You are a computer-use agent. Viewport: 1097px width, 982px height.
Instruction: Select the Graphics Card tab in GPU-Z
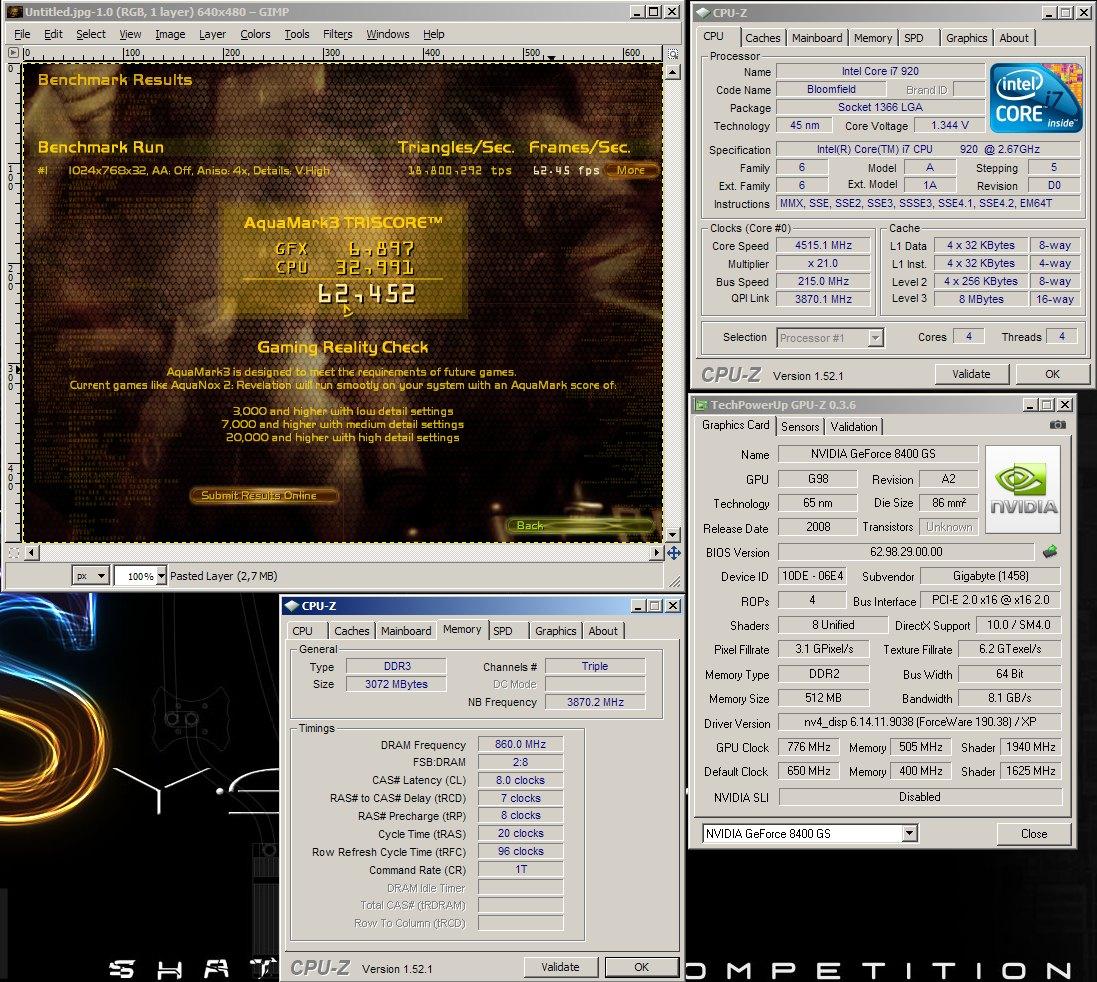point(735,425)
